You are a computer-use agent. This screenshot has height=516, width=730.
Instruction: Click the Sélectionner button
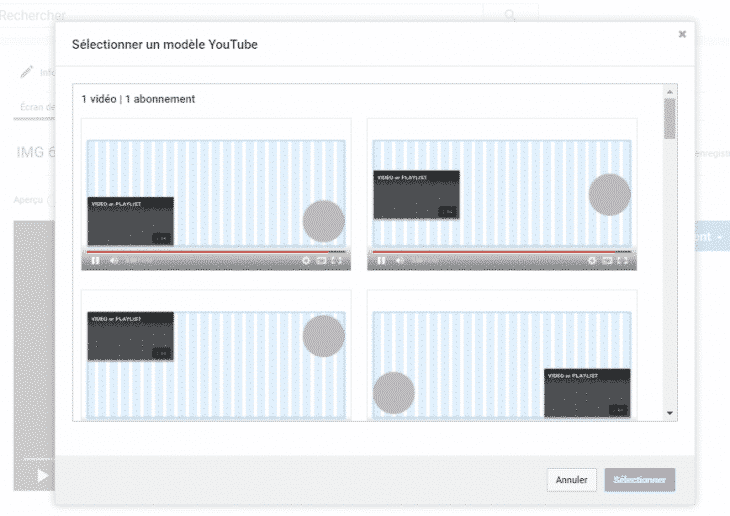tap(640, 480)
